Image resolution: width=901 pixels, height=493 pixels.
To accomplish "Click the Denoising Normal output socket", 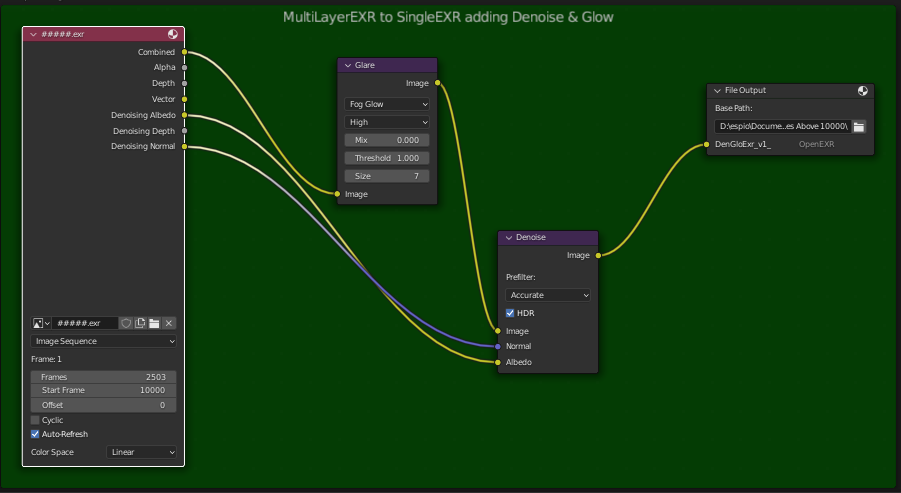I will tap(184, 147).
